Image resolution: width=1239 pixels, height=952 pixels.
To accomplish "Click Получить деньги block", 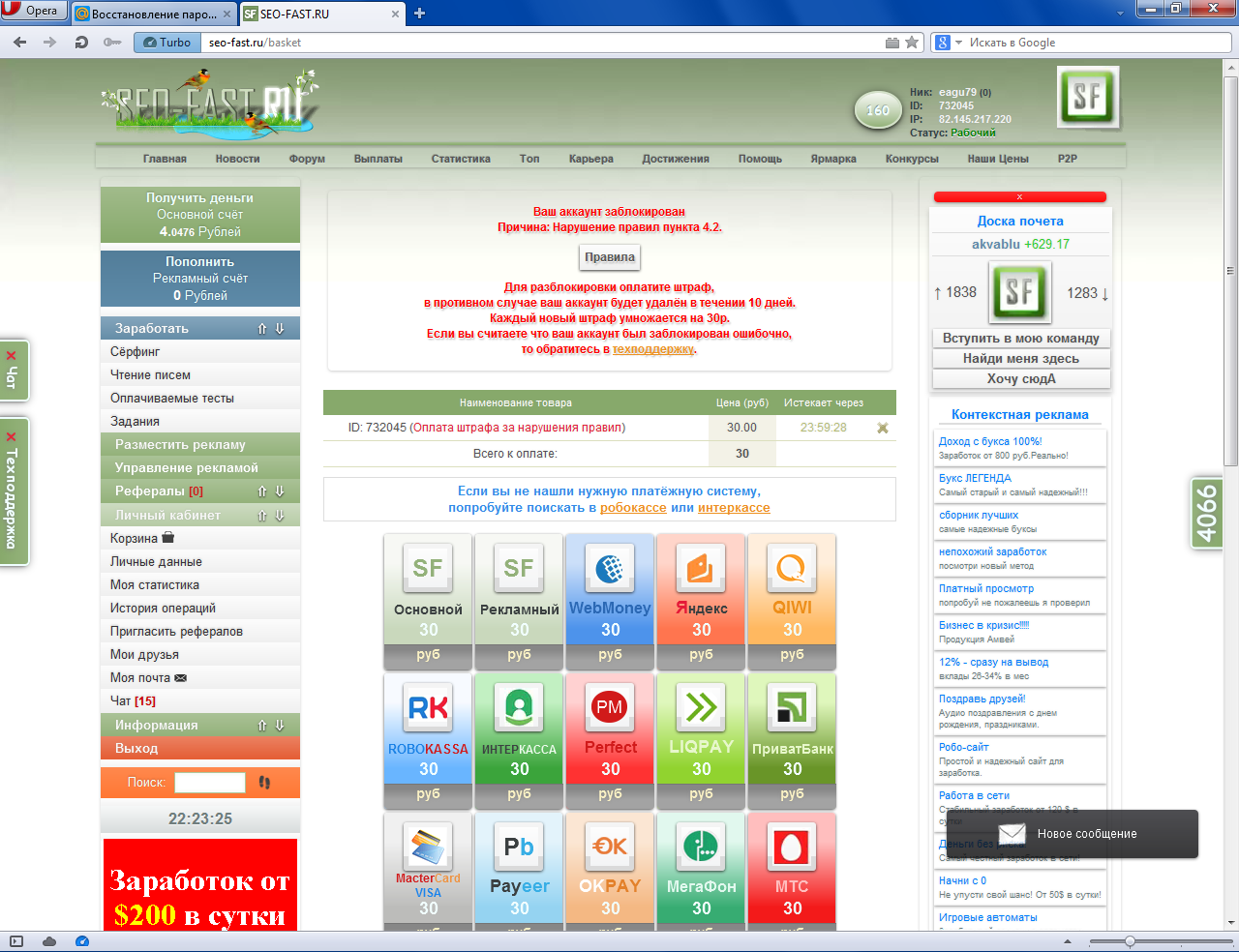I will [x=200, y=215].
